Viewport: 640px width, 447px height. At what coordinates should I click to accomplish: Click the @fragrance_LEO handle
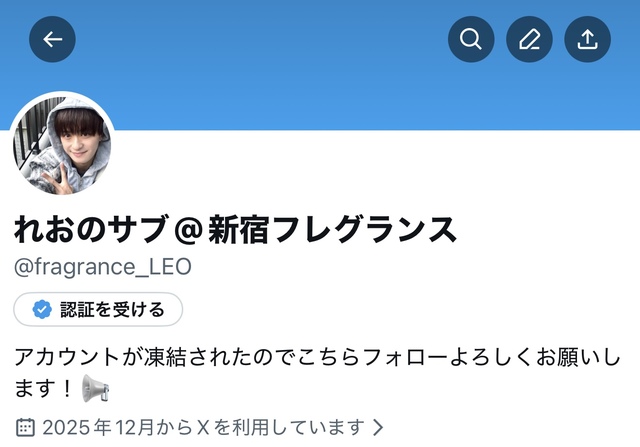102,267
